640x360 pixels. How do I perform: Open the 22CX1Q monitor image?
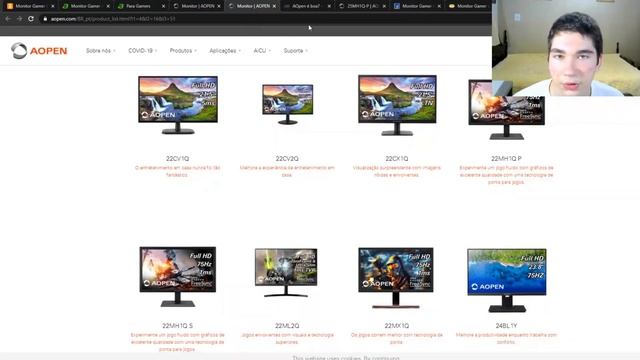(x=397, y=105)
